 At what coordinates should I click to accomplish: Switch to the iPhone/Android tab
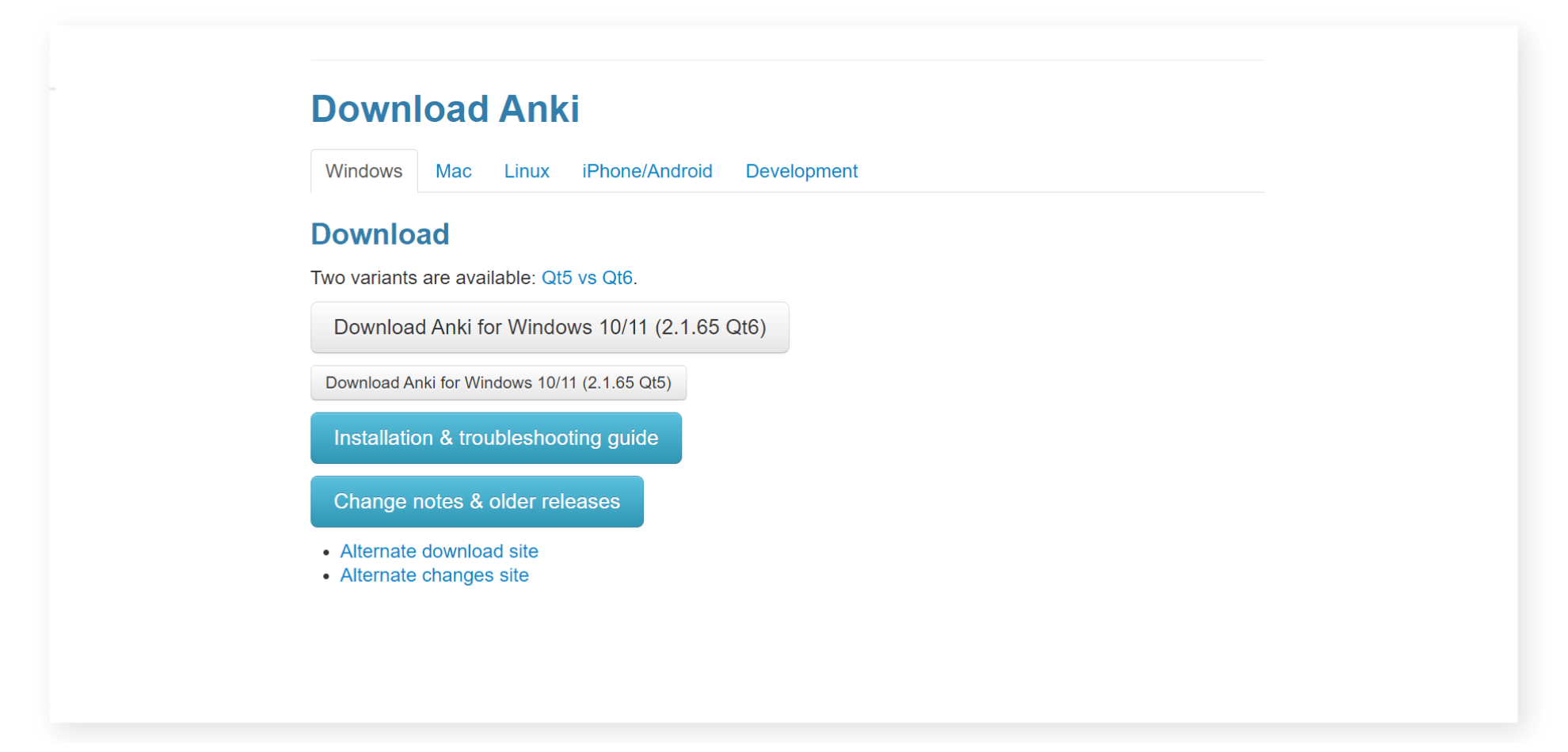click(647, 171)
